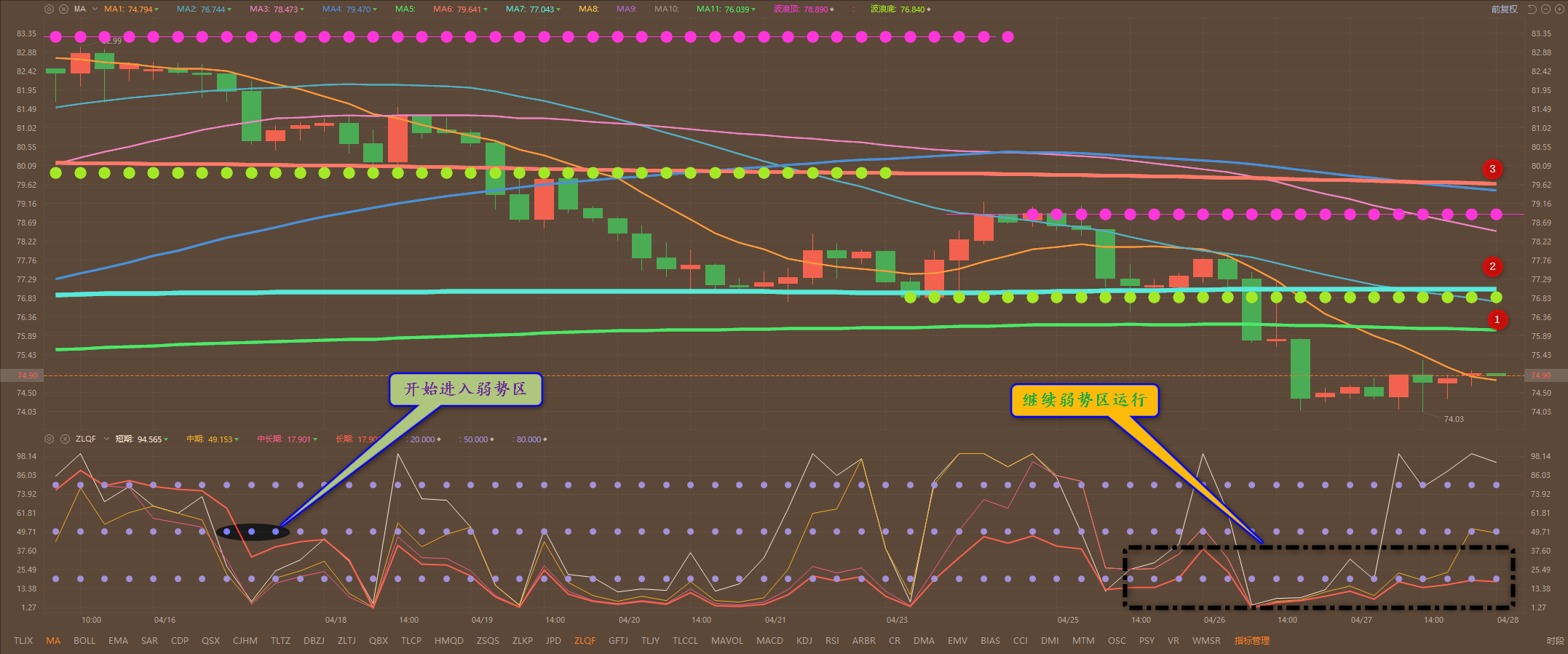Open the ZSQS indicator tab
Viewport: 1568px width, 654px height.
[488, 641]
